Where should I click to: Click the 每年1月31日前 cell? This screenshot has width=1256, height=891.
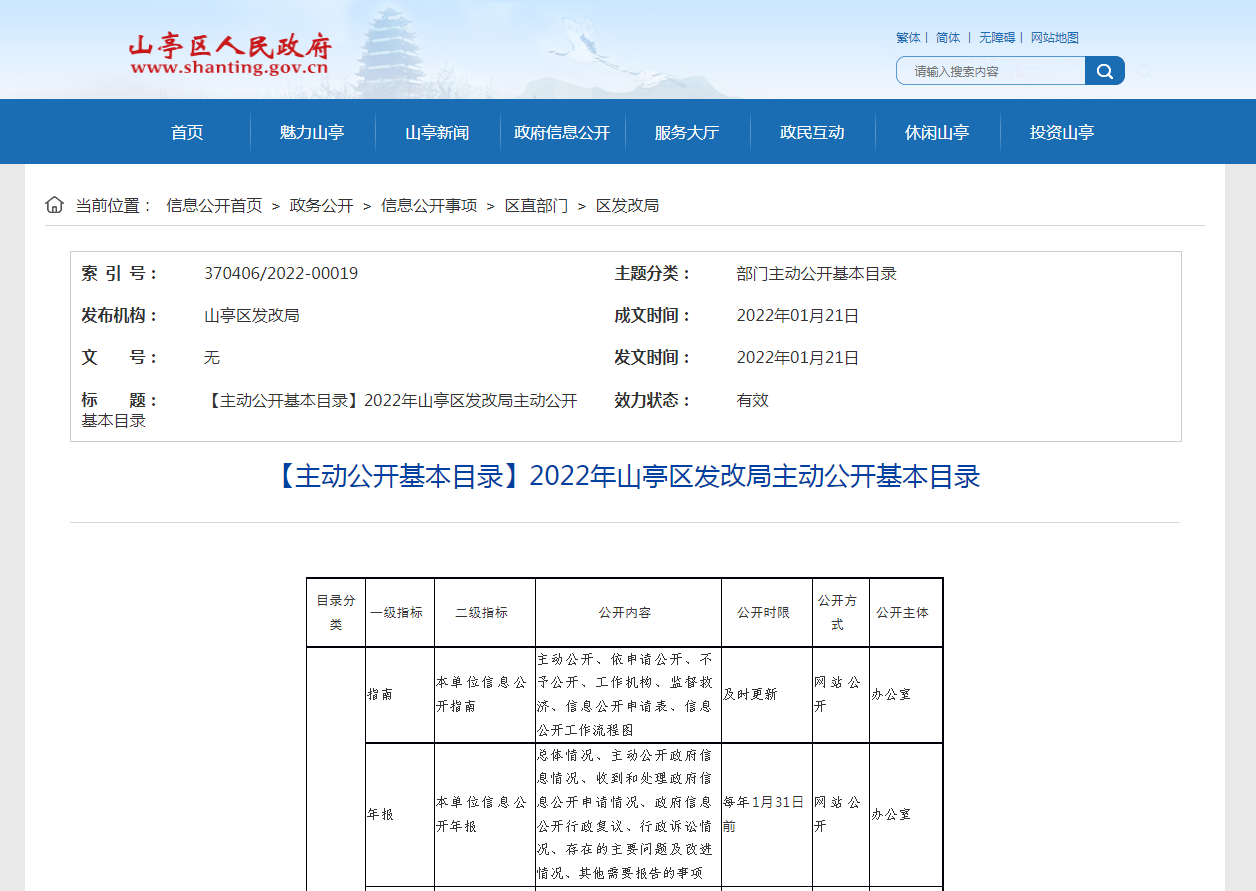[x=767, y=814]
